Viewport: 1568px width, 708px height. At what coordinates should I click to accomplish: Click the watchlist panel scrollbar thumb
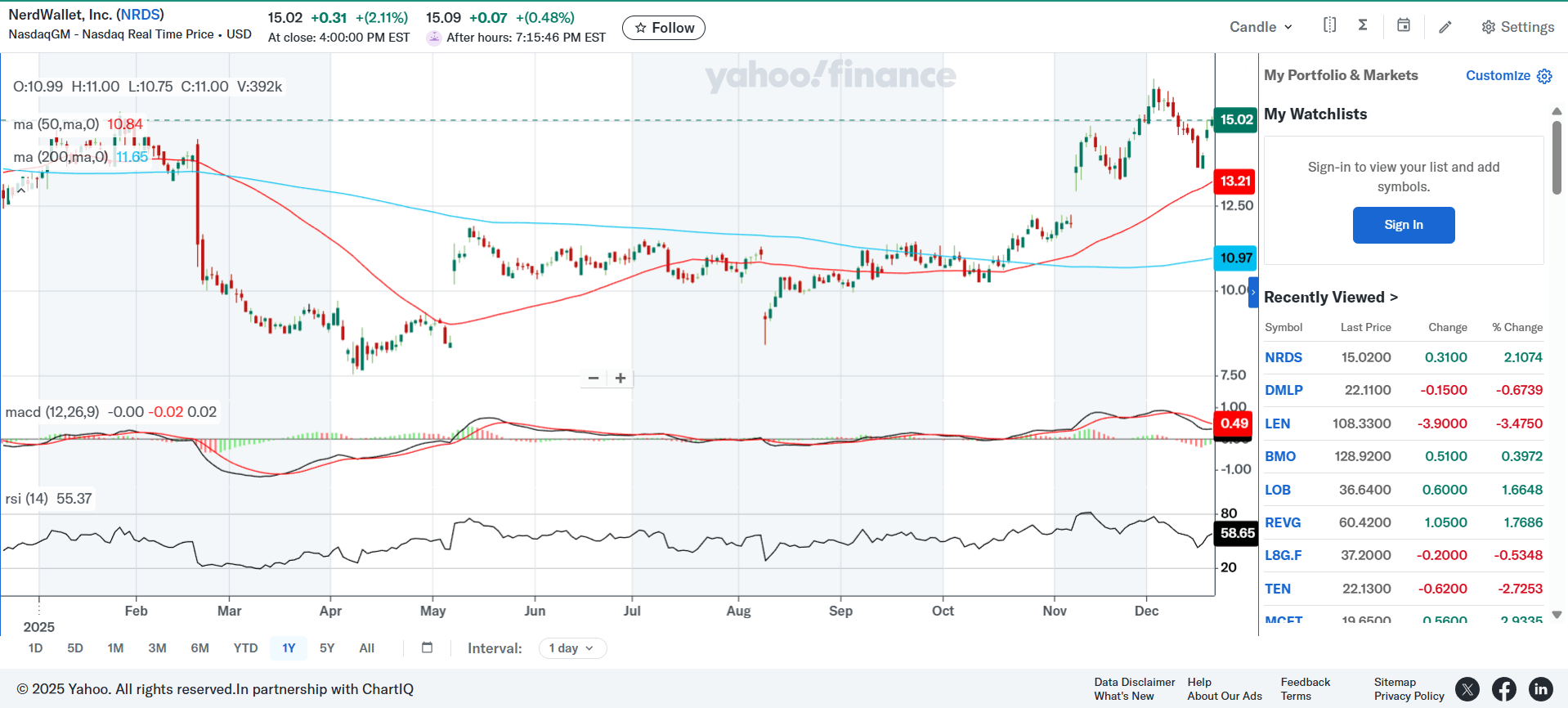click(1557, 157)
